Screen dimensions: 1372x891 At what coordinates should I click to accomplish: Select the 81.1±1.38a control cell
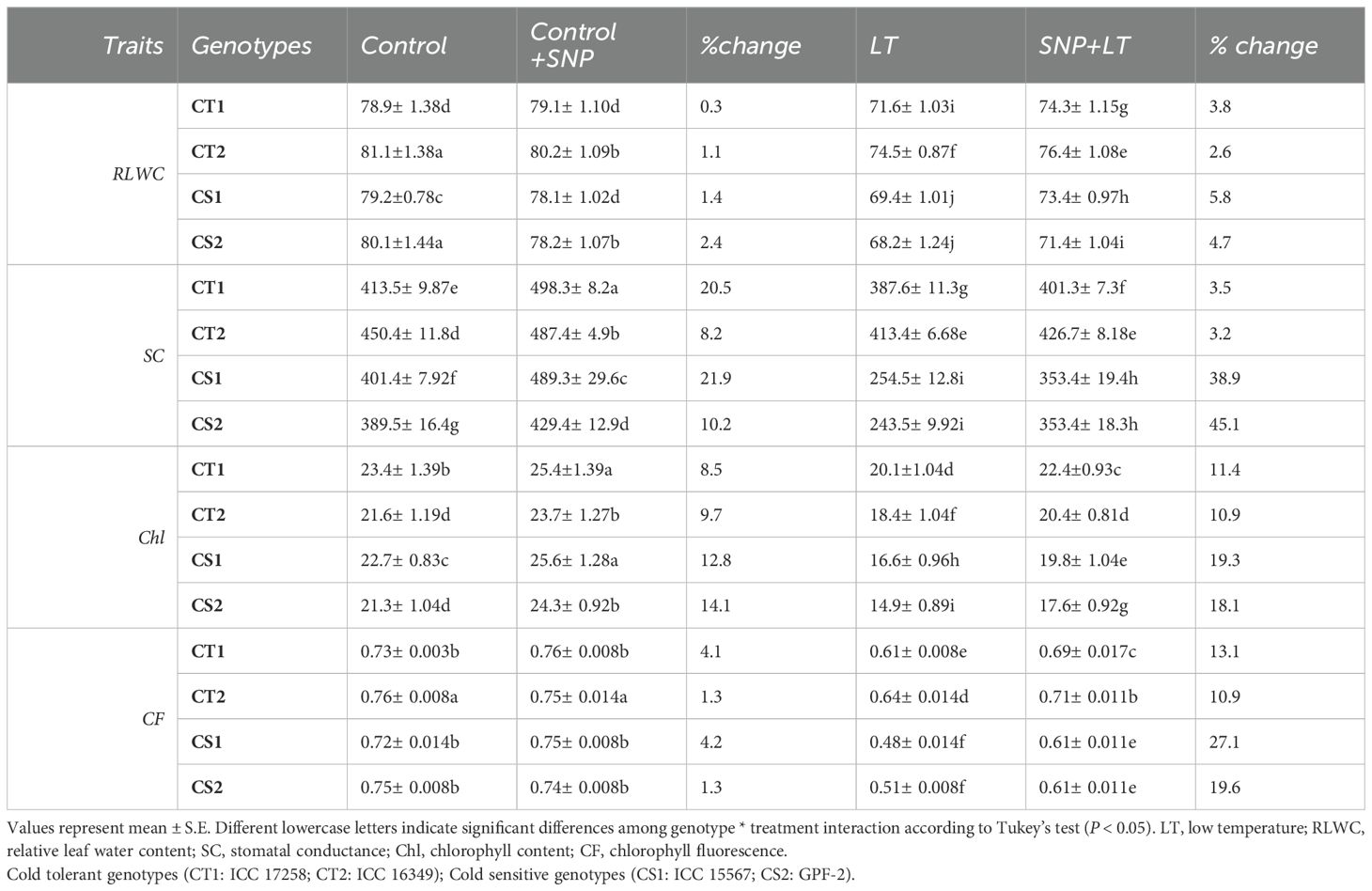coord(401,151)
